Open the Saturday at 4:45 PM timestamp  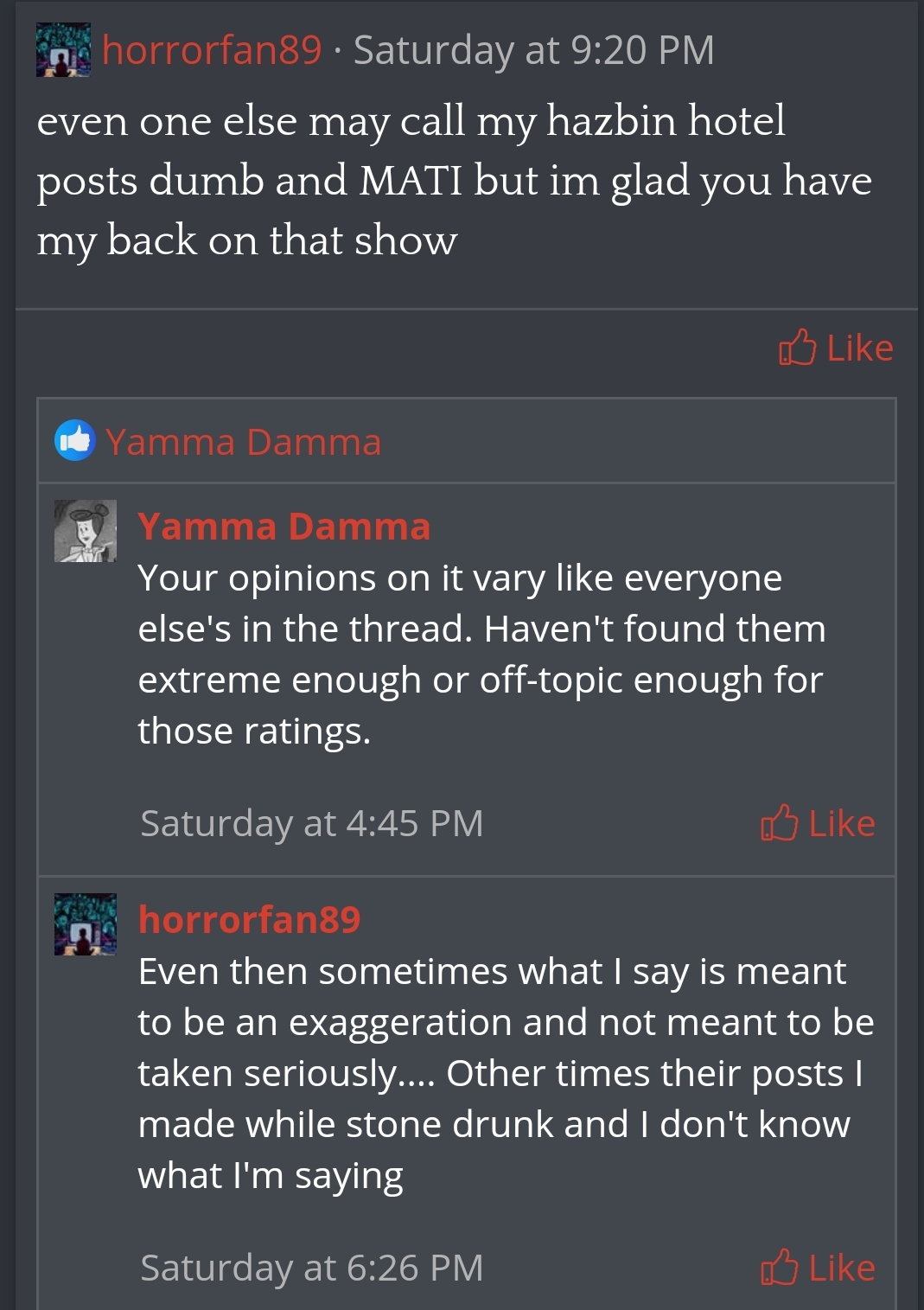(311, 823)
